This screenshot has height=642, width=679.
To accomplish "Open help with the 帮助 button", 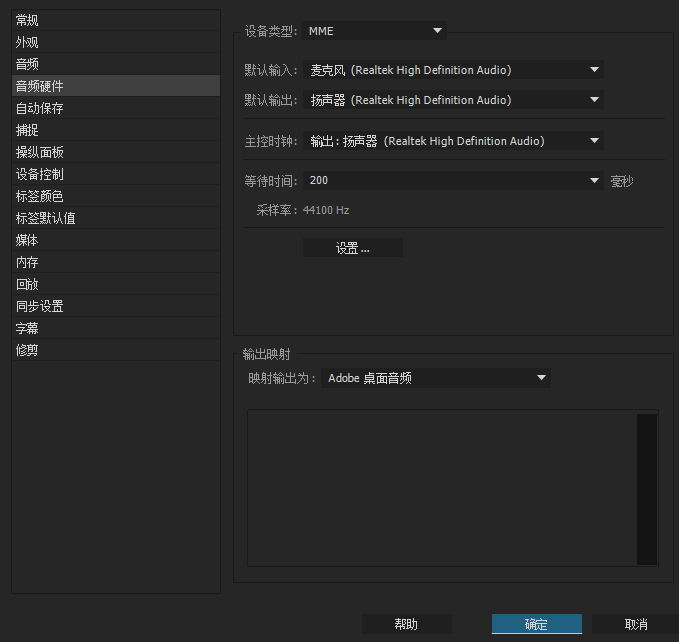I will pos(406,624).
